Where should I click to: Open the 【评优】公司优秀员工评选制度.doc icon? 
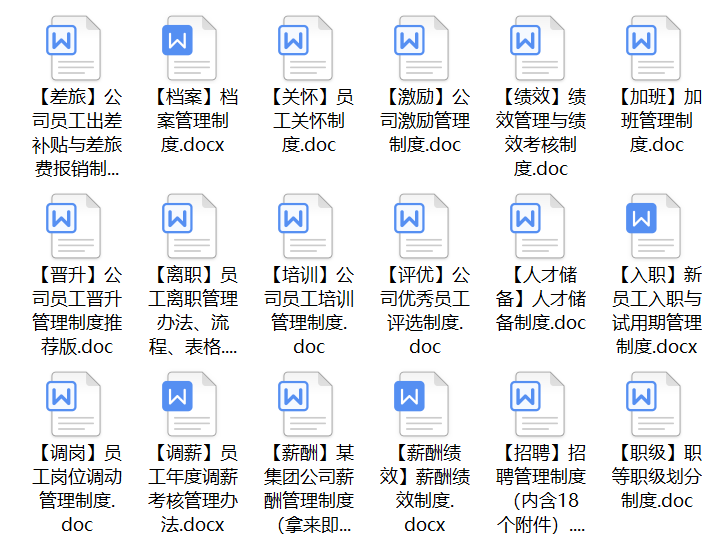(x=424, y=226)
